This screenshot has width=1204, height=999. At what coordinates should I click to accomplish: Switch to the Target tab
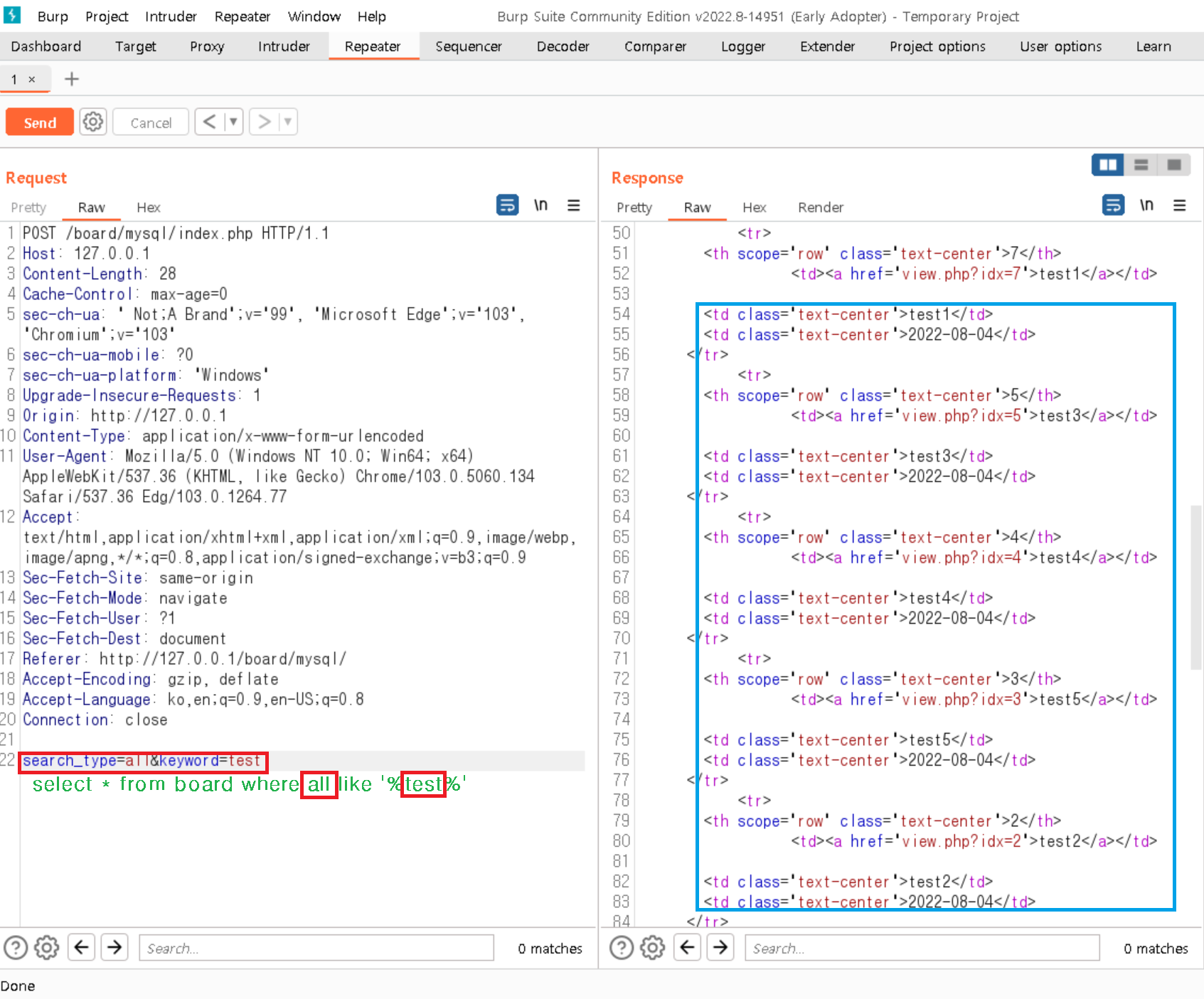(135, 46)
